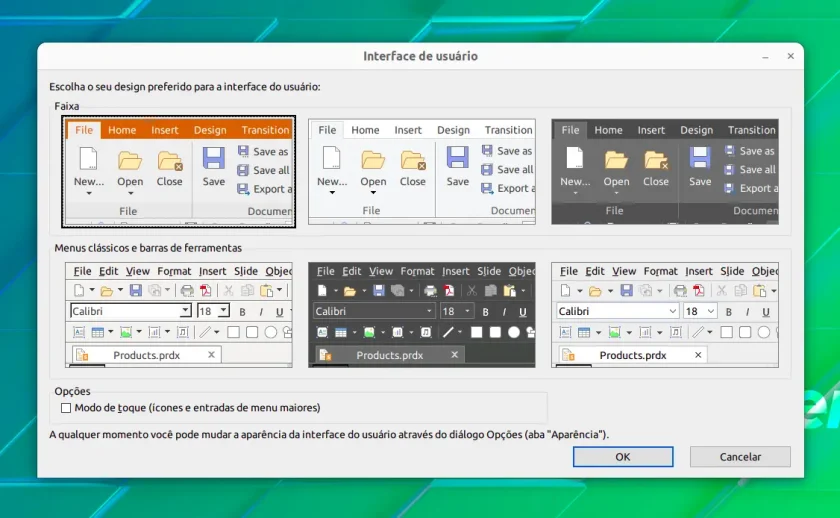840x518 pixels.
Task: Click Design tab in white ribbon preview
Action: click(x=453, y=130)
